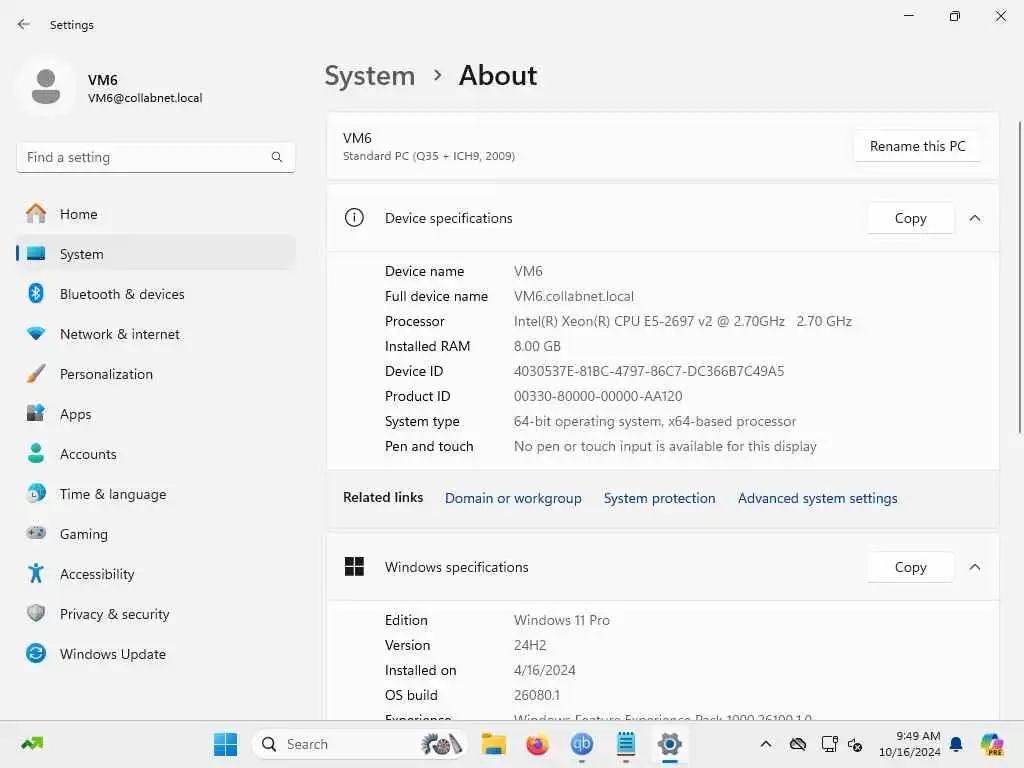This screenshot has height=768, width=1024.
Task: Open the Windows Start menu
Action: coord(225,744)
